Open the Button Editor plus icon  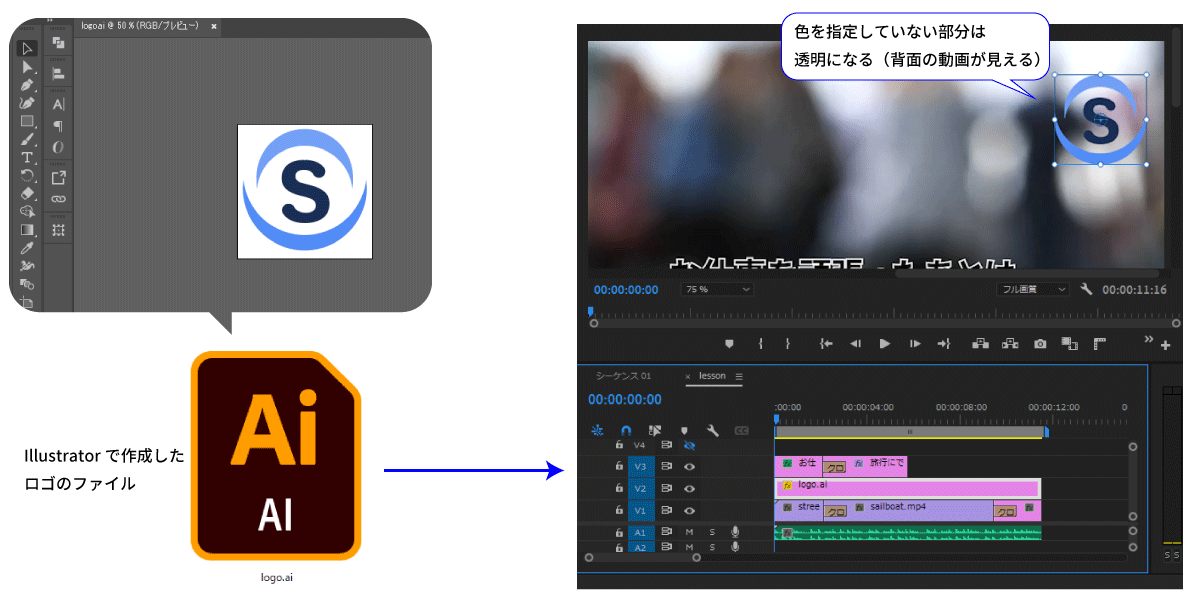point(1165,346)
